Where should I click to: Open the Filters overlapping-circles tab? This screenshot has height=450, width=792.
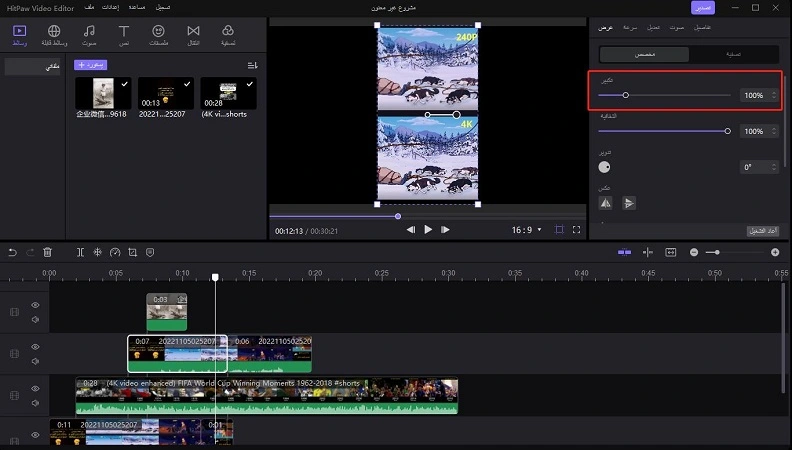228,35
